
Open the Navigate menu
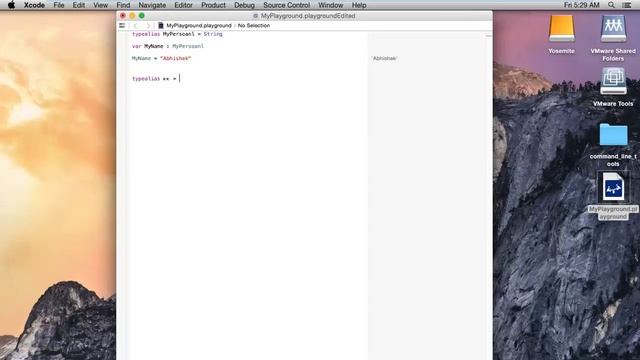coord(152,5)
